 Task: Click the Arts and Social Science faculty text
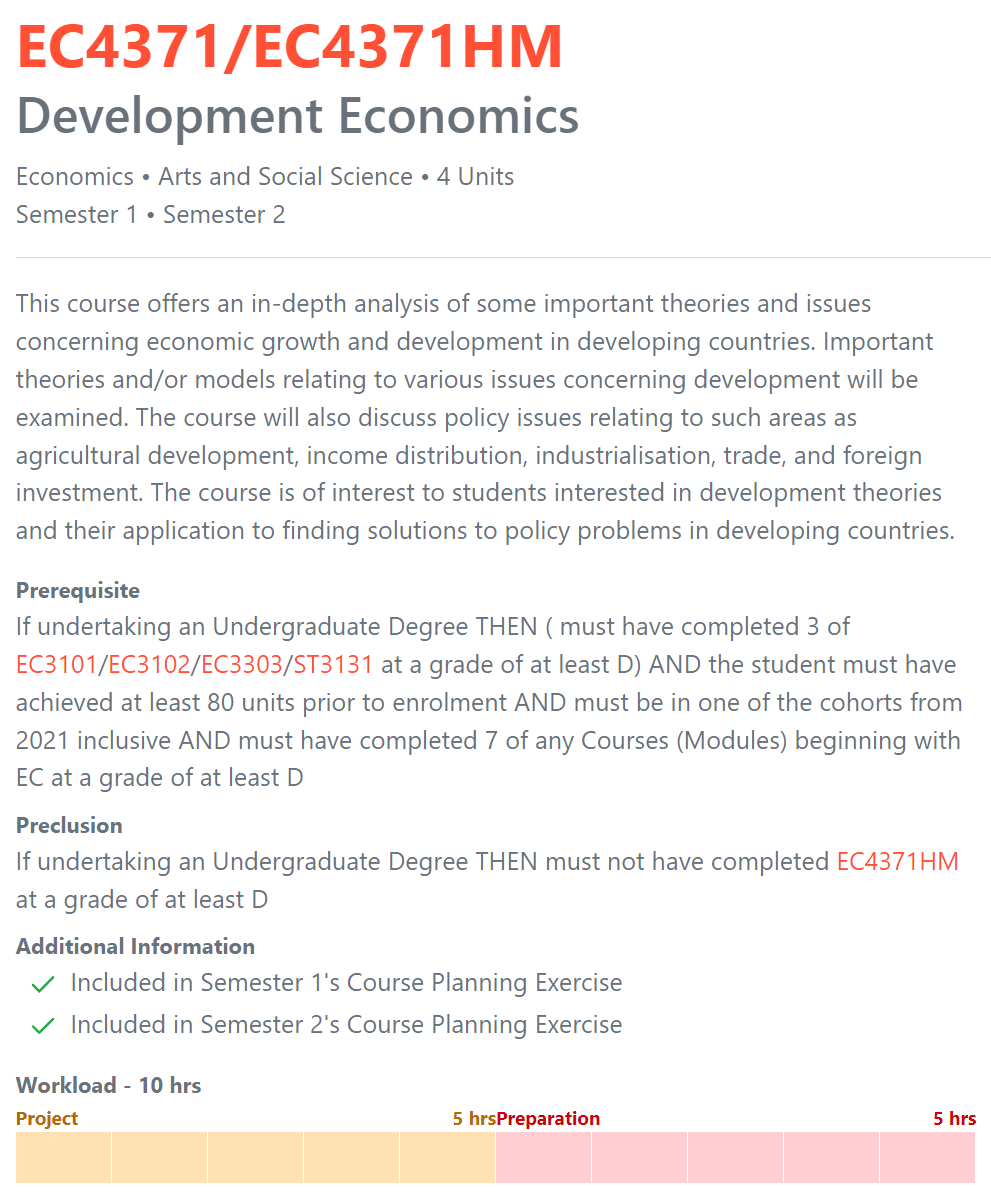[x=285, y=177]
